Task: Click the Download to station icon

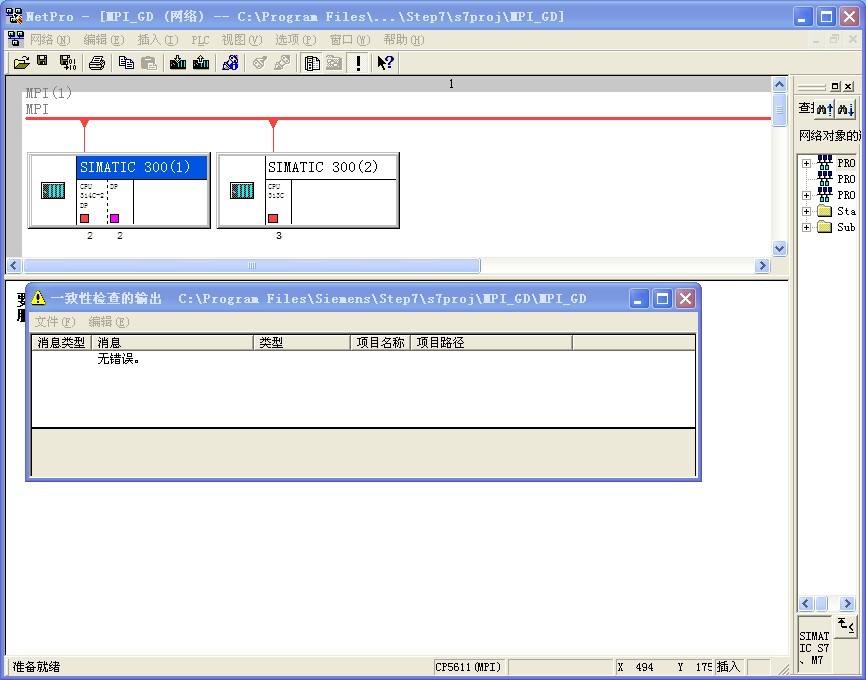Action: coord(178,63)
